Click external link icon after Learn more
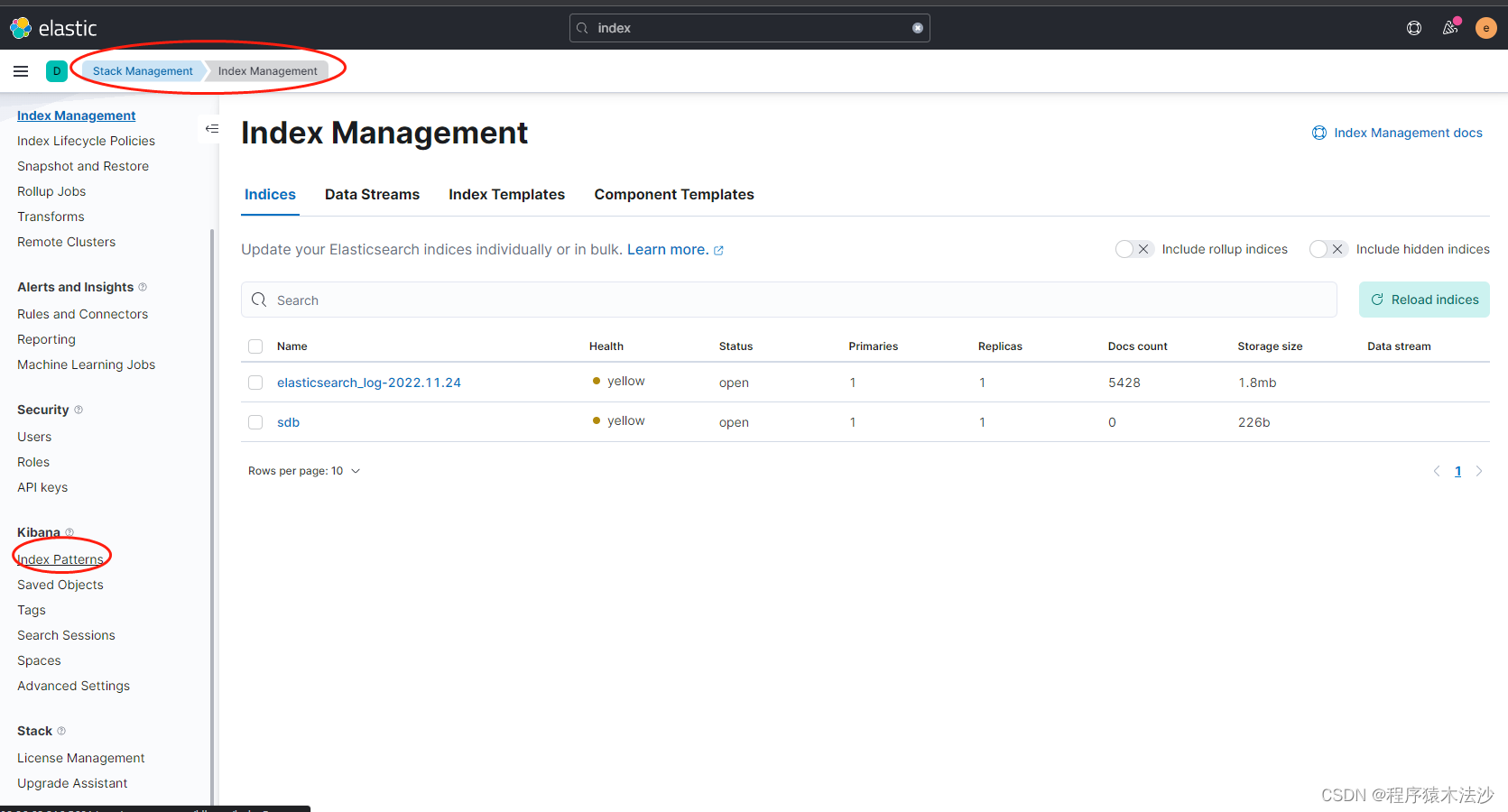 [719, 251]
